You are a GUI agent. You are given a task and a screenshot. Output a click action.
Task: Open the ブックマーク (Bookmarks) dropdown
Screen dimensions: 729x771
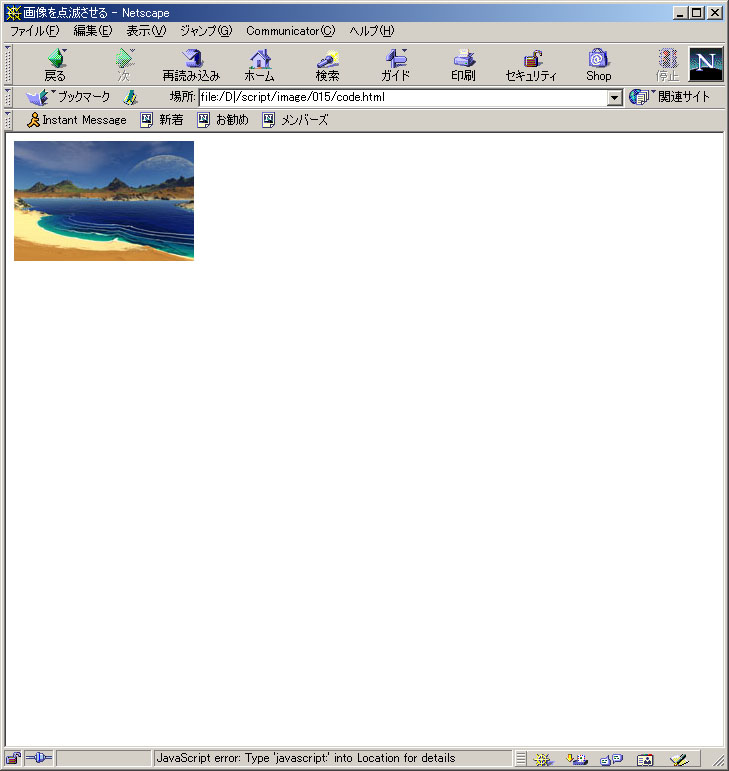(69, 97)
